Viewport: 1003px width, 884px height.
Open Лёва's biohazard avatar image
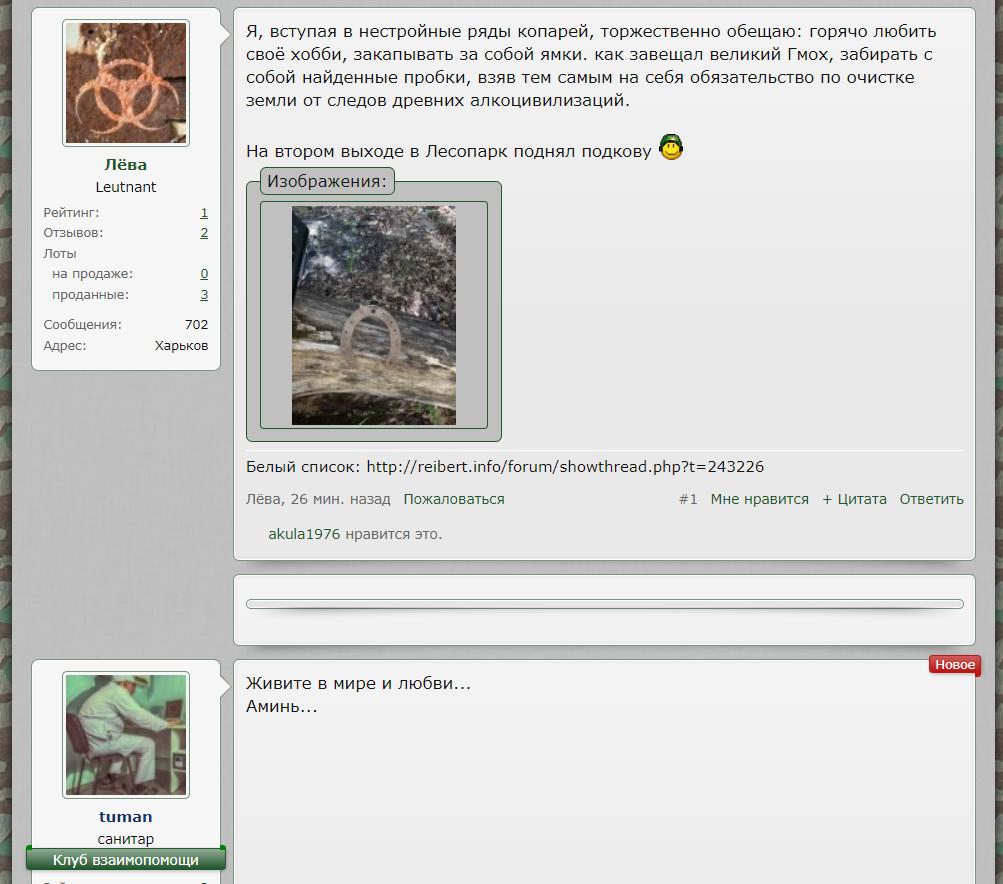(x=126, y=83)
